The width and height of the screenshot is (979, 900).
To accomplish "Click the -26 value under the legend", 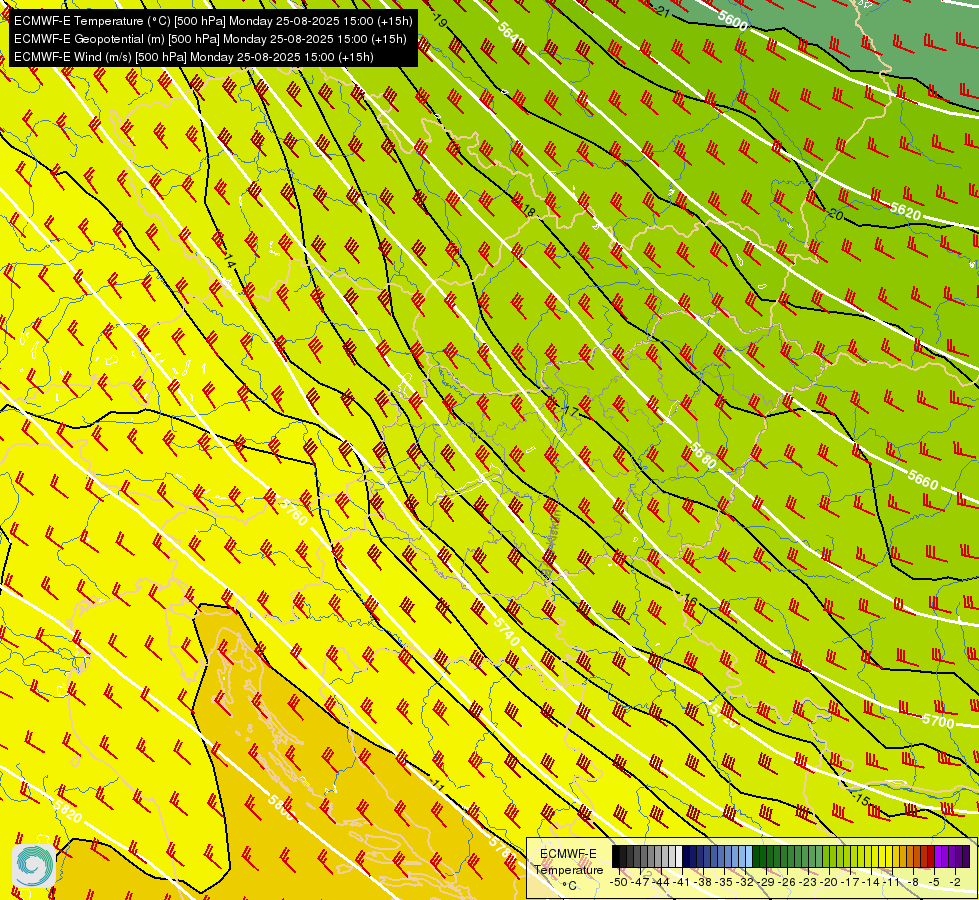I will coord(787,882).
